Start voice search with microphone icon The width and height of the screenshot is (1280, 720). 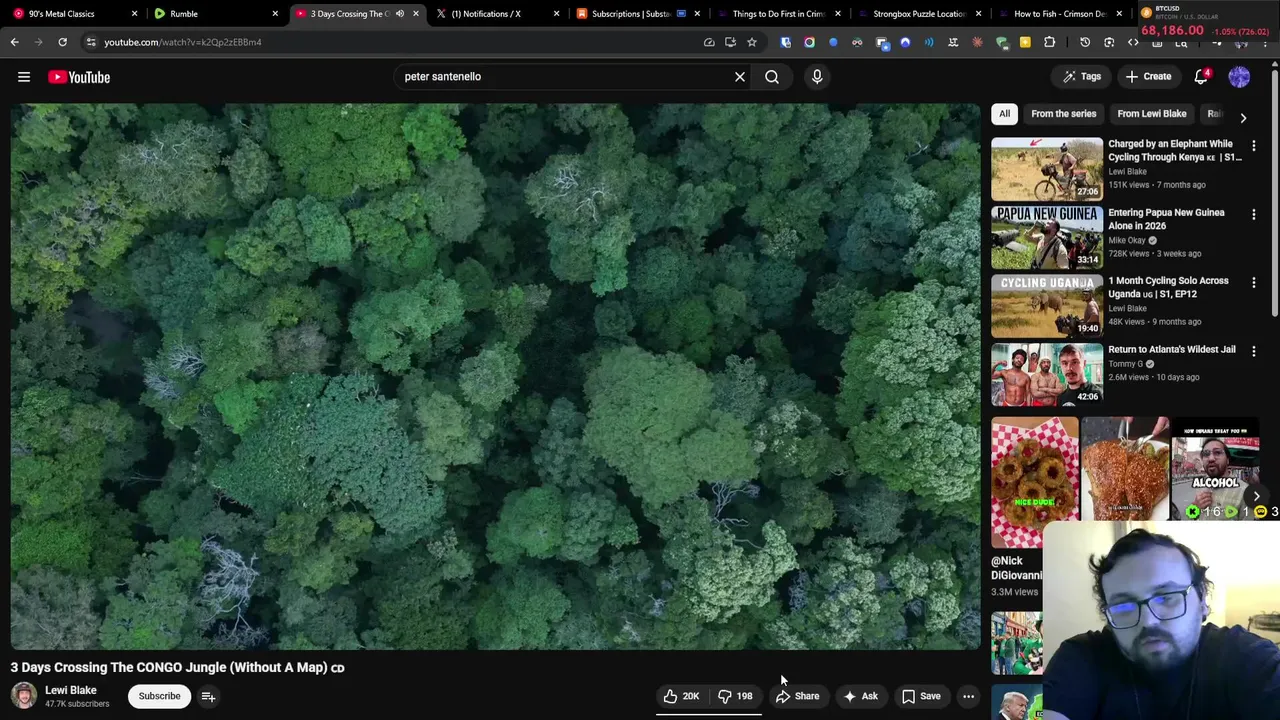point(817,77)
